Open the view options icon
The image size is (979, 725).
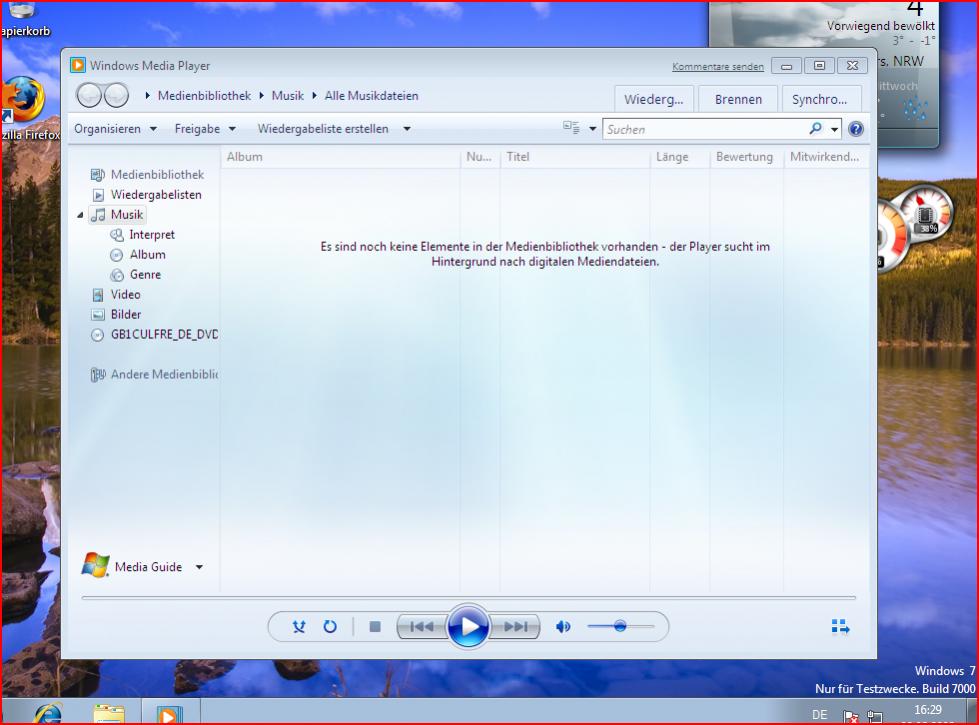tap(571, 128)
